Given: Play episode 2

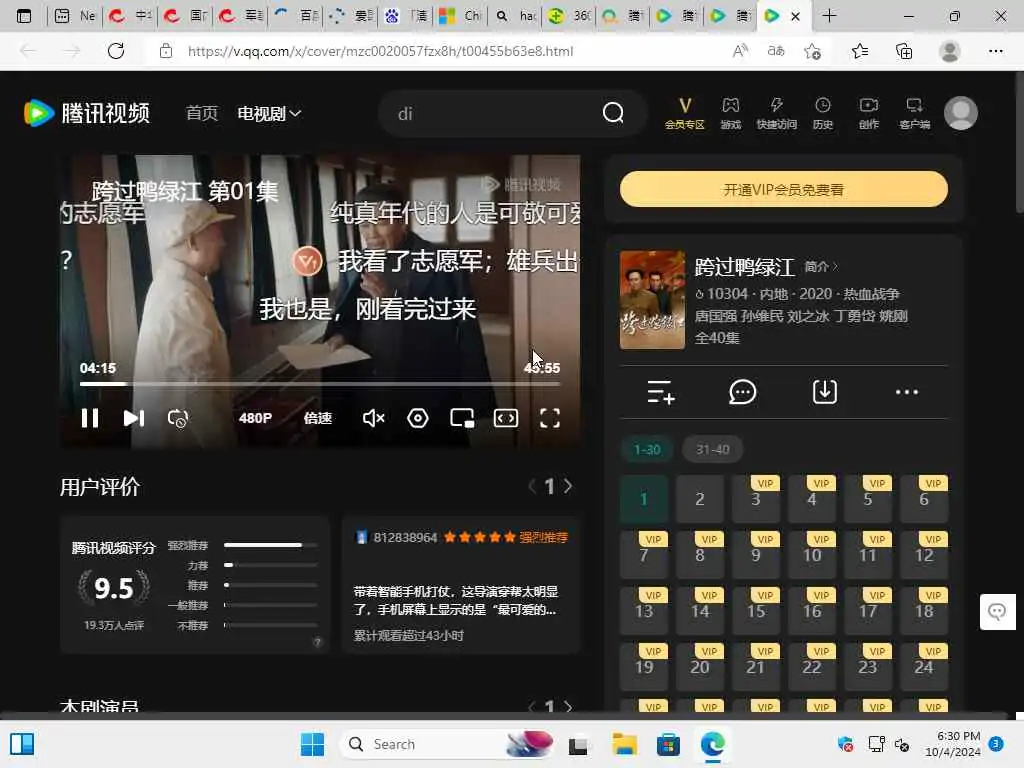Looking at the screenshot, I should click(700, 499).
